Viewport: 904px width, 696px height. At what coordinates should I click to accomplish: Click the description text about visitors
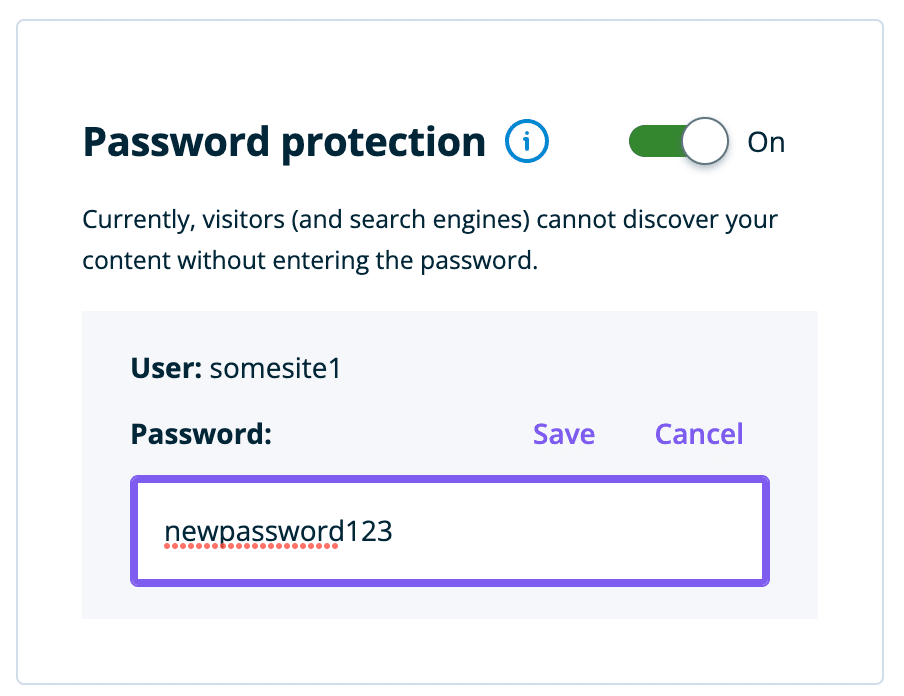coord(430,218)
